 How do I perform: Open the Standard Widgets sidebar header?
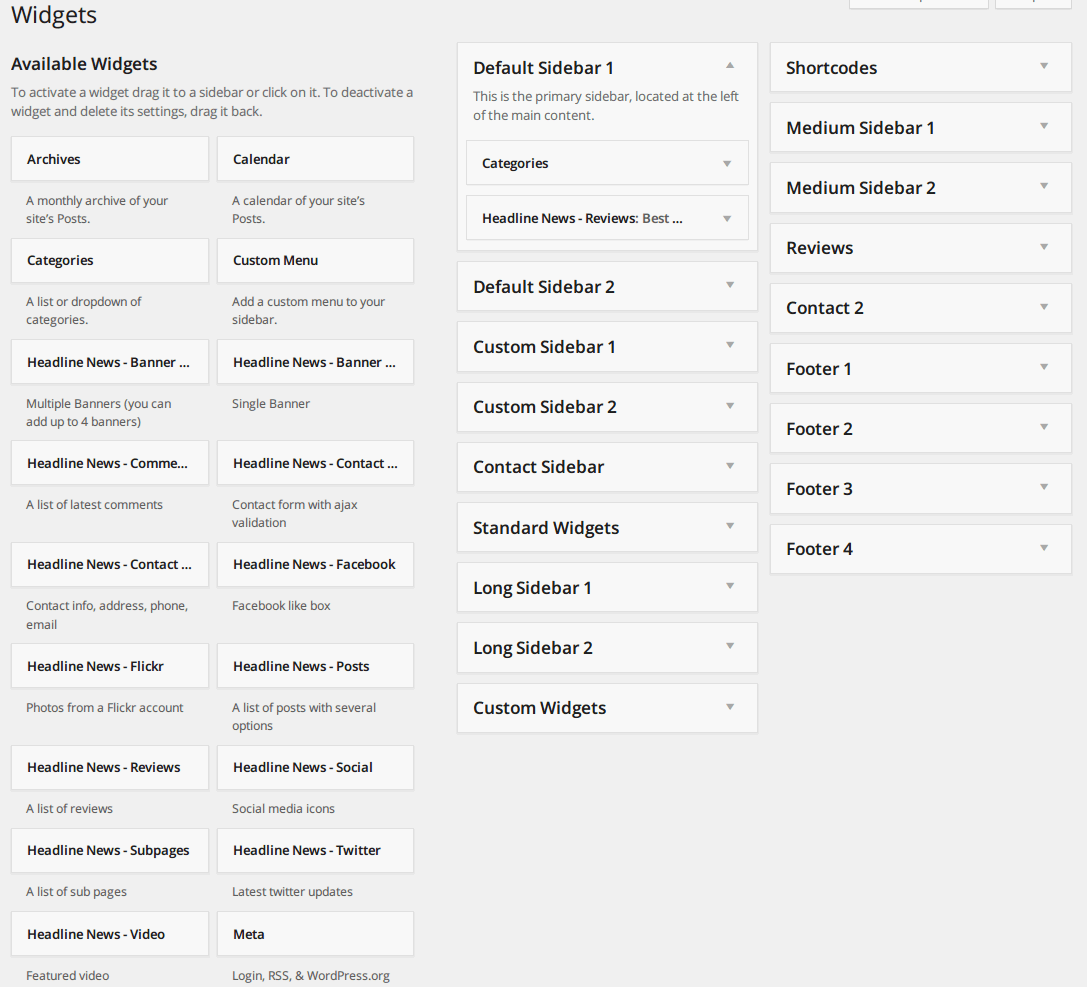(590, 527)
